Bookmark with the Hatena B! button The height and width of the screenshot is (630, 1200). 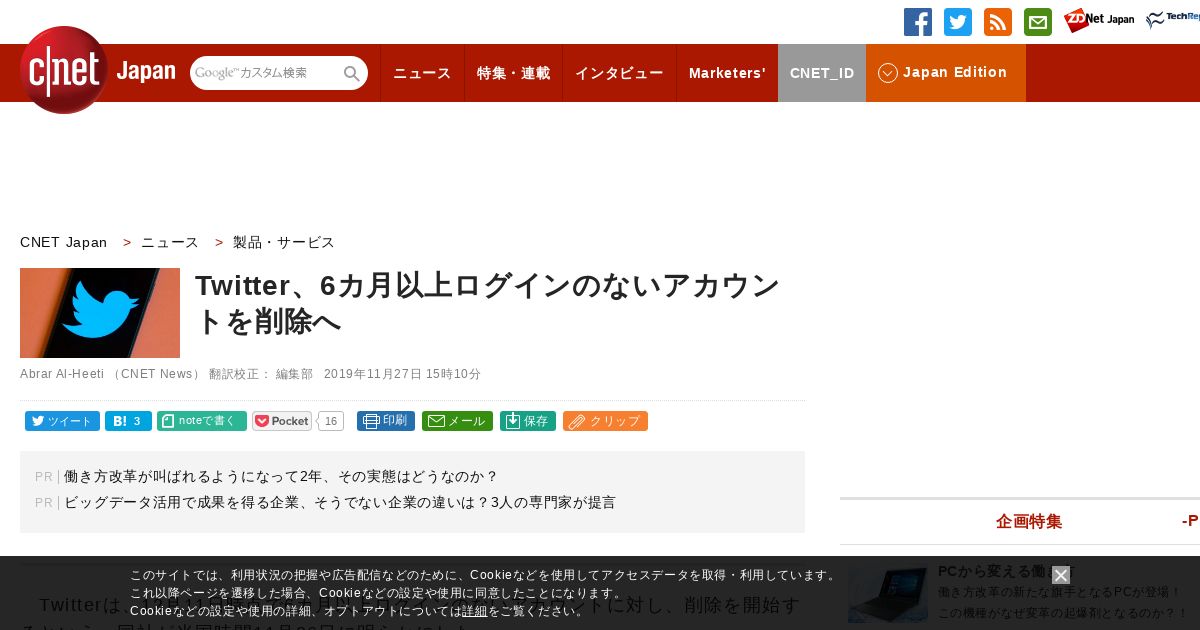(x=128, y=421)
